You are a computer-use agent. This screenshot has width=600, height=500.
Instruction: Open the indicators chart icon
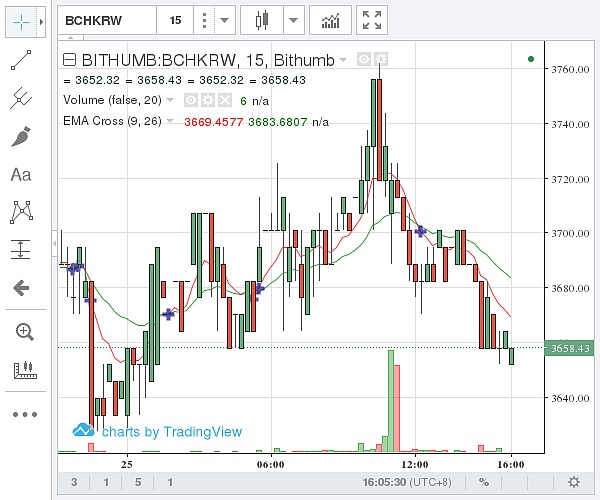[330, 20]
